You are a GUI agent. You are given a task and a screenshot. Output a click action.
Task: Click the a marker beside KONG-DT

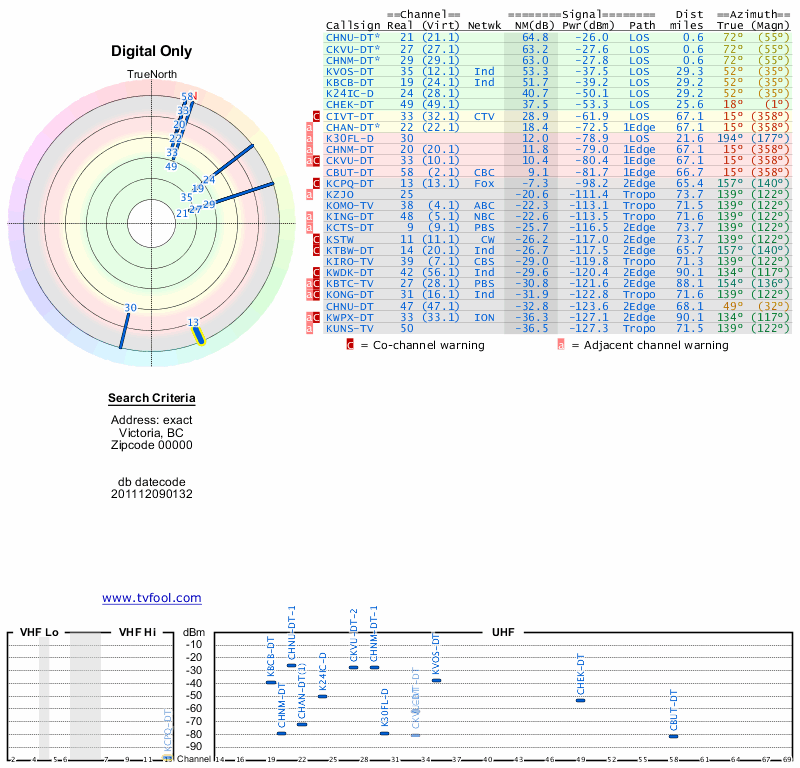click(x=309, y=294)
